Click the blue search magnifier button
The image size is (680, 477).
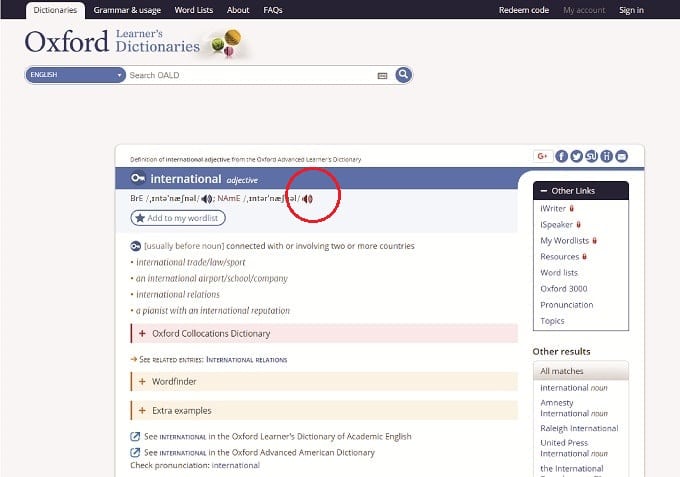403,75
